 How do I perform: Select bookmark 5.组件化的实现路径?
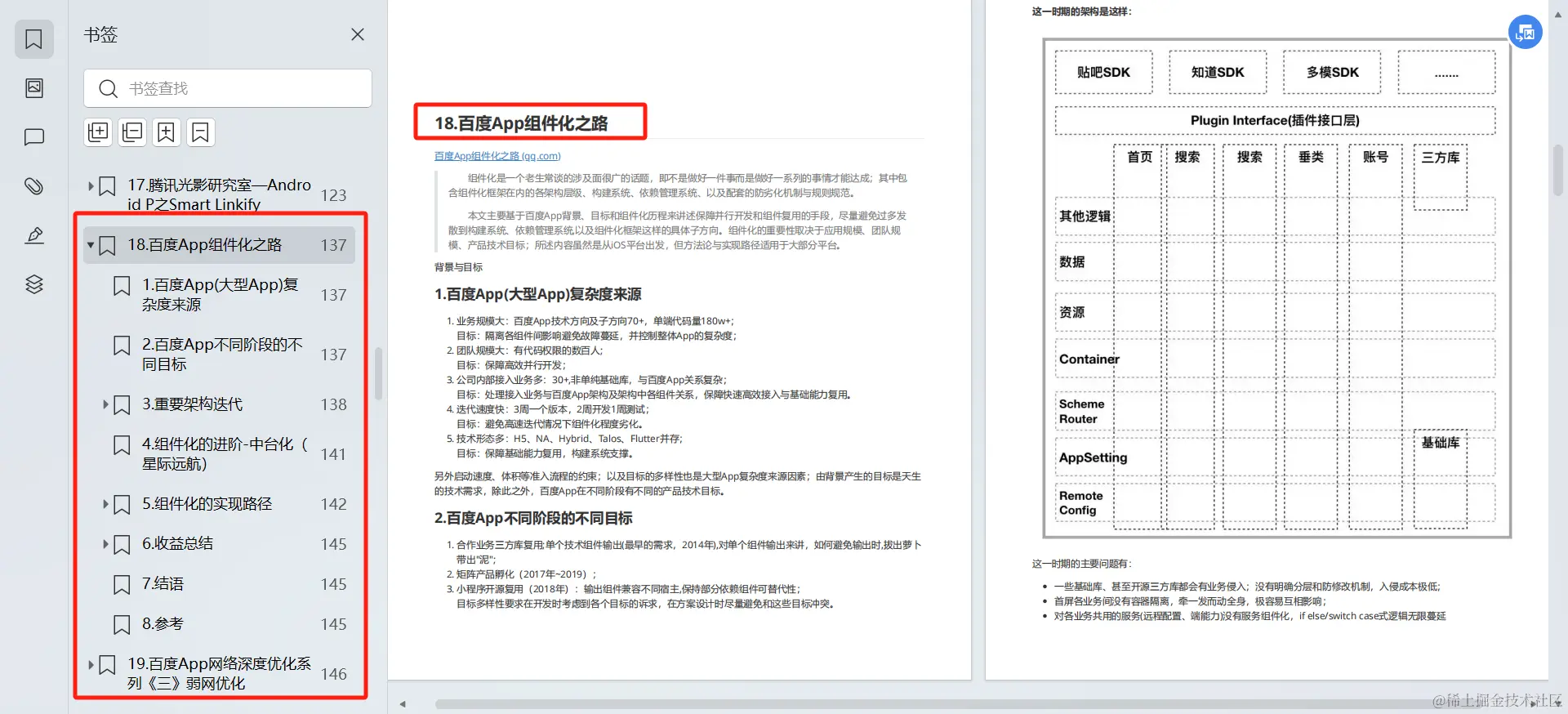point(207,504)
